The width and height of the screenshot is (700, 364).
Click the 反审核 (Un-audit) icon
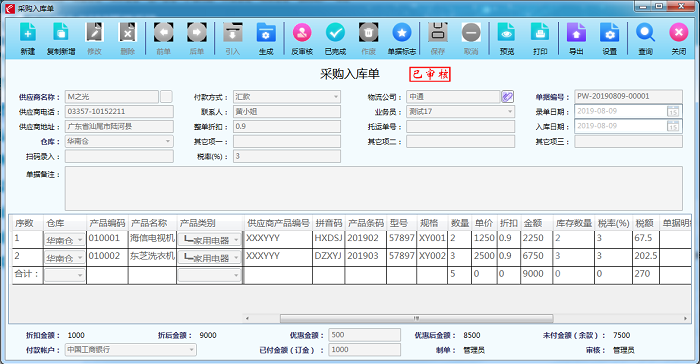click(x=302, y=33)
